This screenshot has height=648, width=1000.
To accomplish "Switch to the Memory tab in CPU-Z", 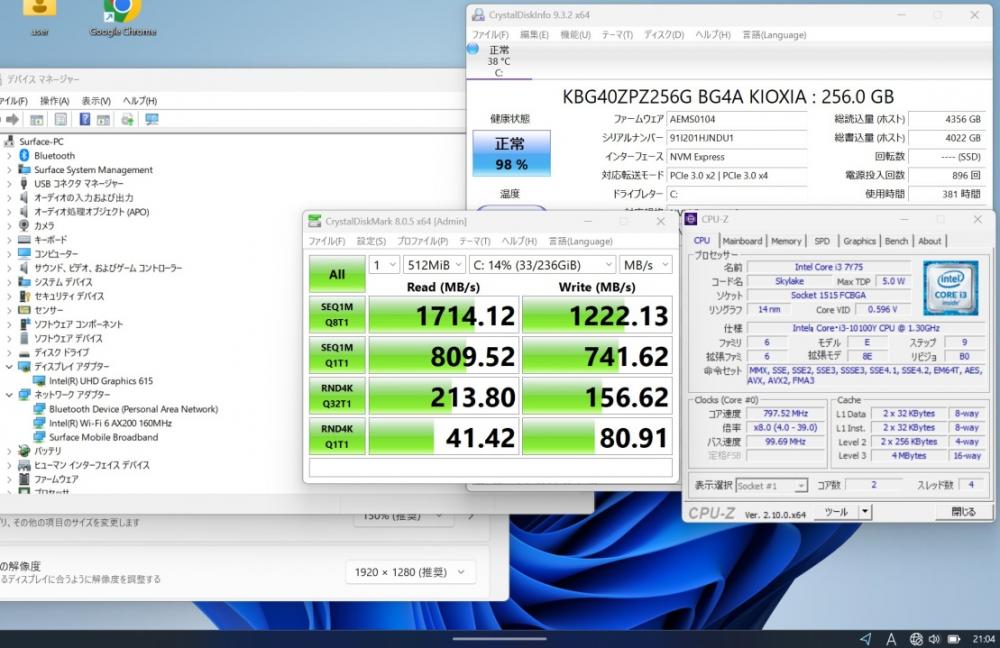I will tap(786, 241).
